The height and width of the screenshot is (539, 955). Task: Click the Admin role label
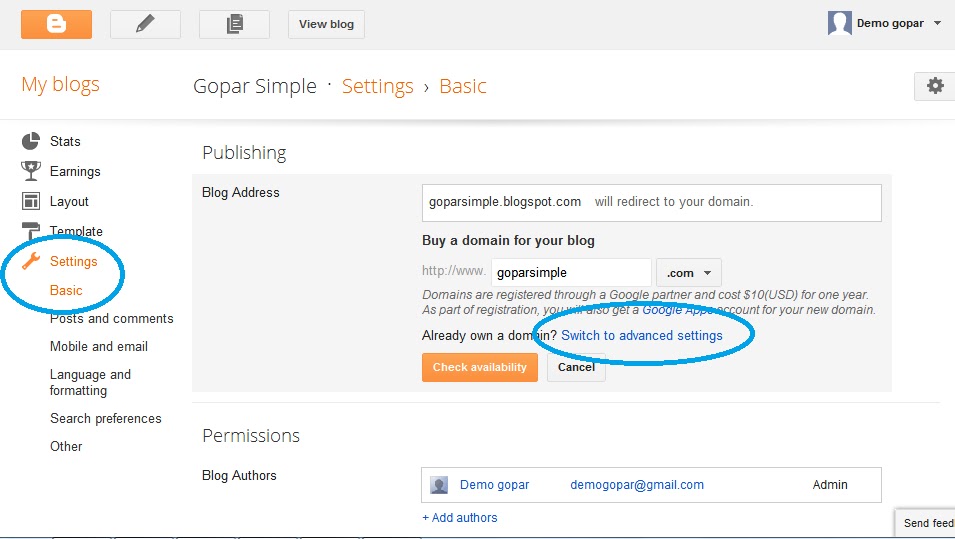pyautogui.click(x=830, y=485)
